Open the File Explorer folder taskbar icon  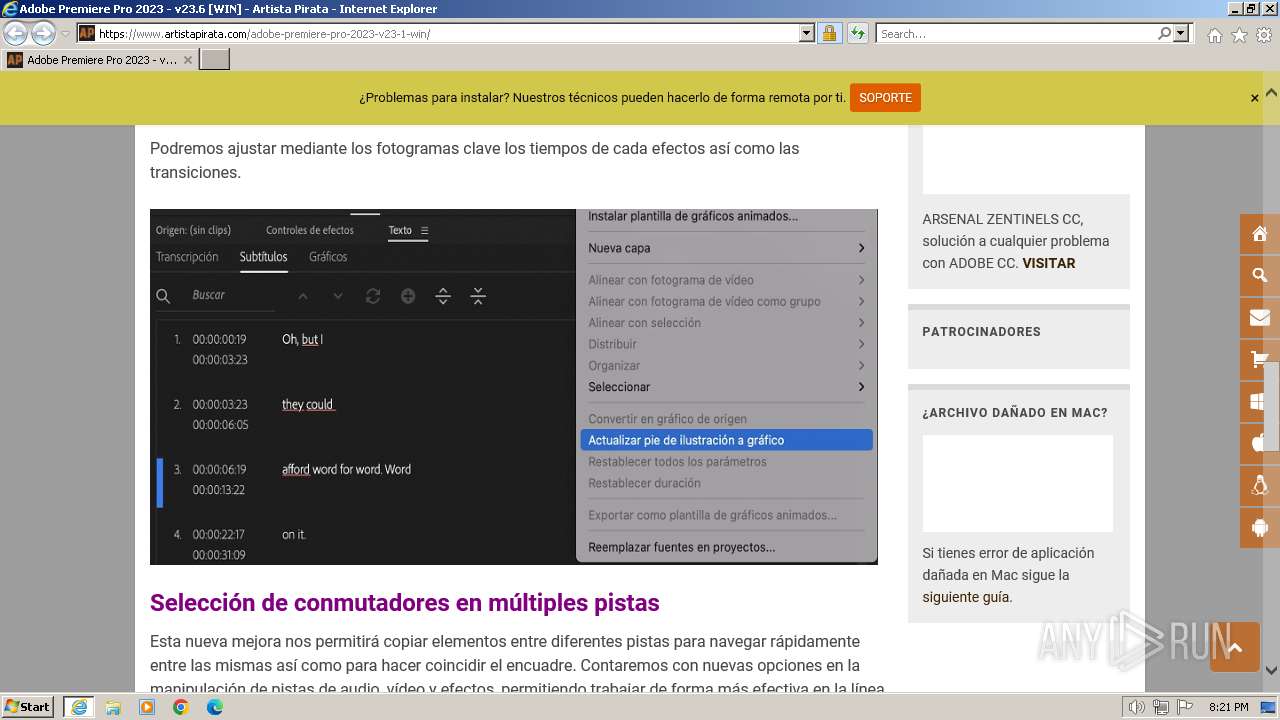(x=113, y=707)
